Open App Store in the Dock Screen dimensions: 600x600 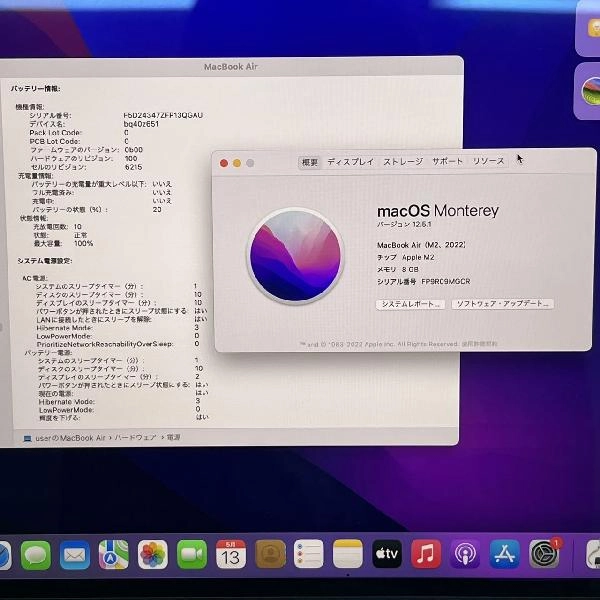pos(504,554)
